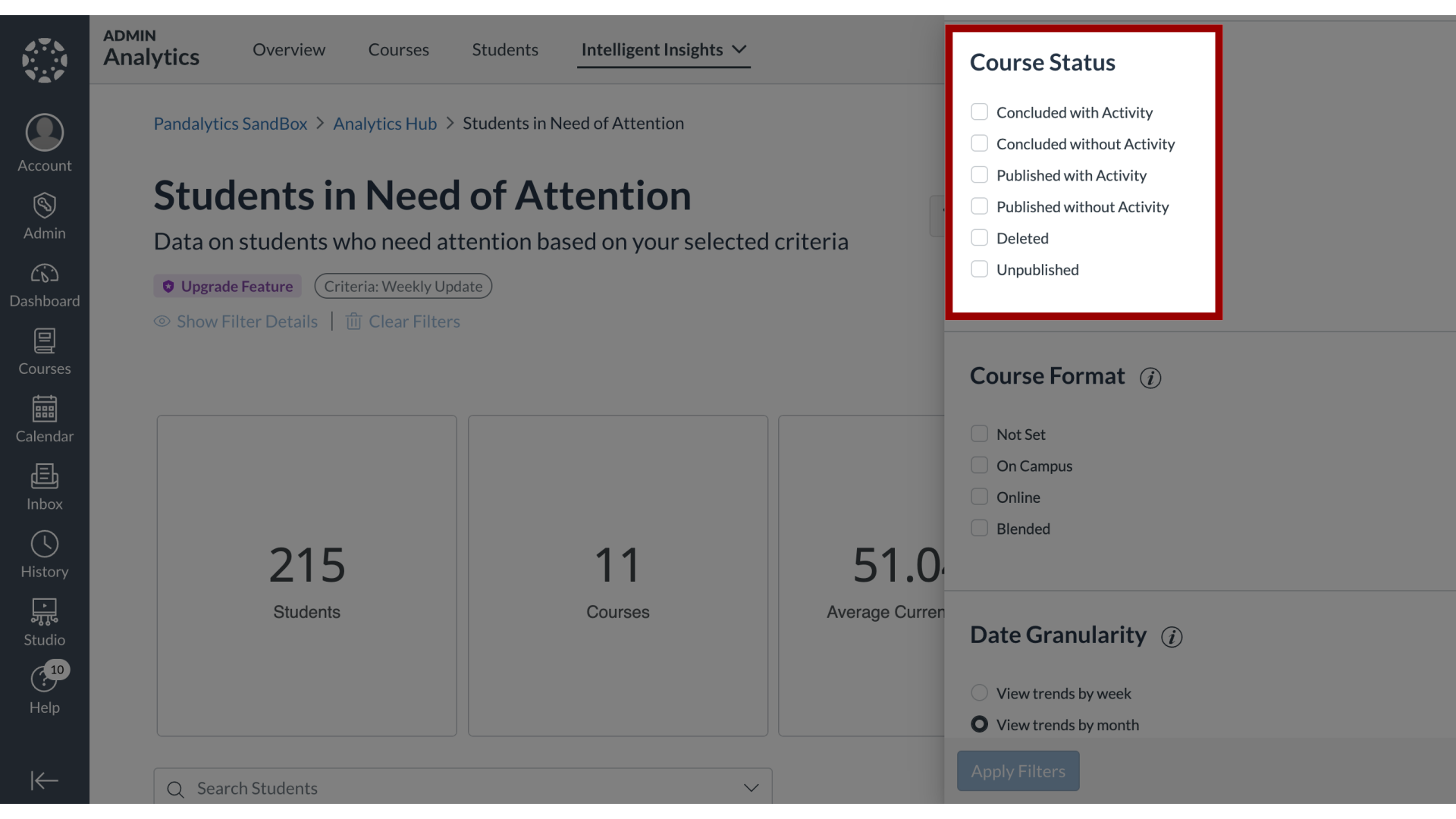Toggle Concluded with Activity checkbox
Screen dimensions: 1456x819
979,112
